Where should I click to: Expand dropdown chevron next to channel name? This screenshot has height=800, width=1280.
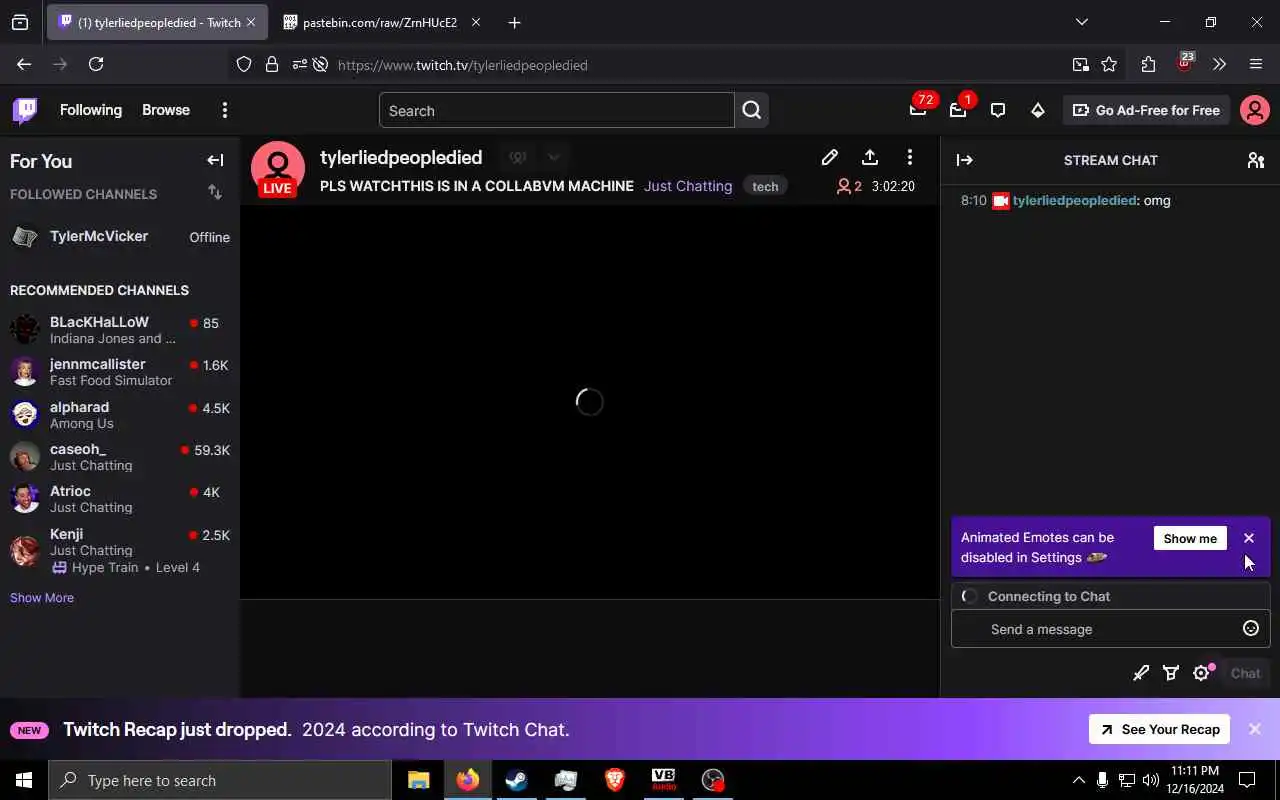(x=553, y=157)
